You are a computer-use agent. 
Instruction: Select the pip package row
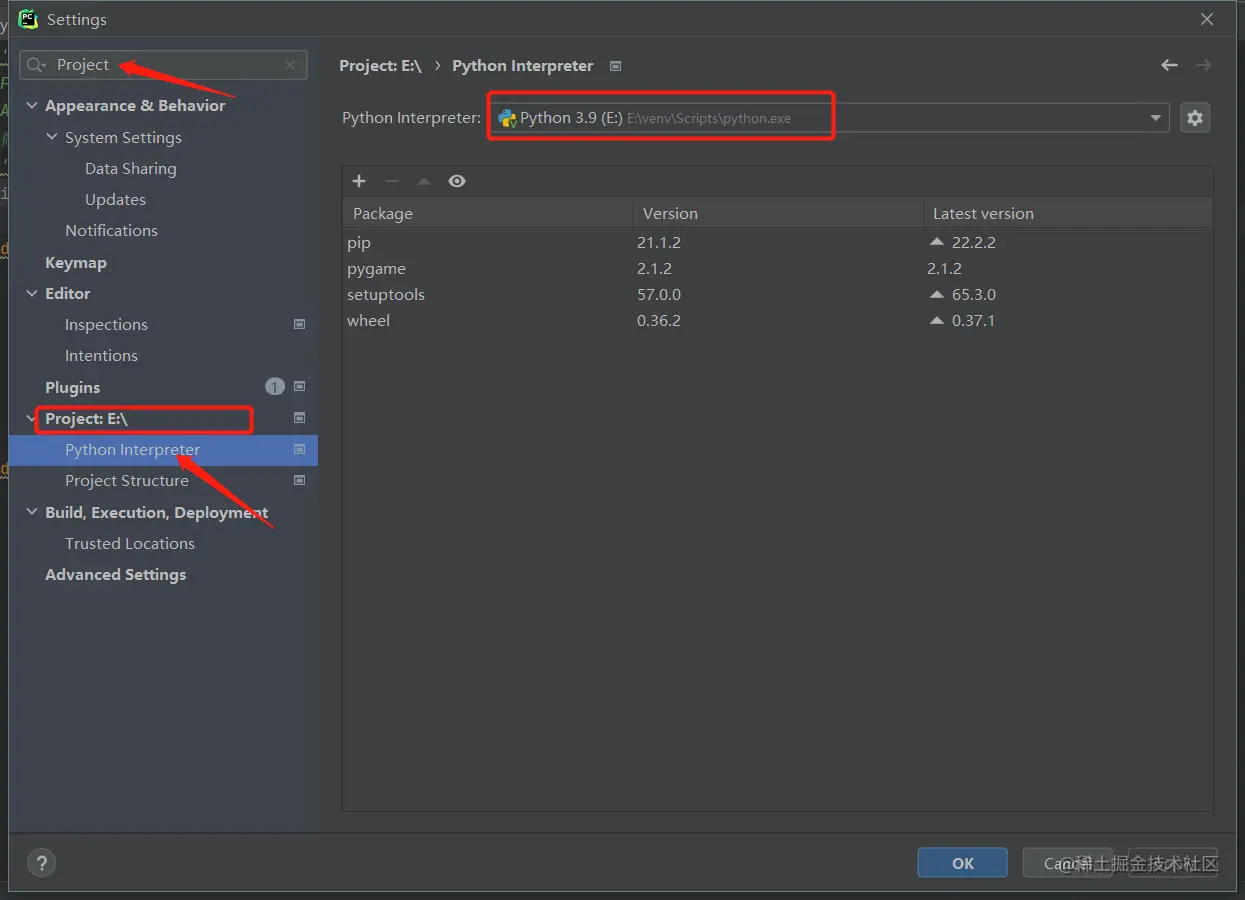point(777,242)
